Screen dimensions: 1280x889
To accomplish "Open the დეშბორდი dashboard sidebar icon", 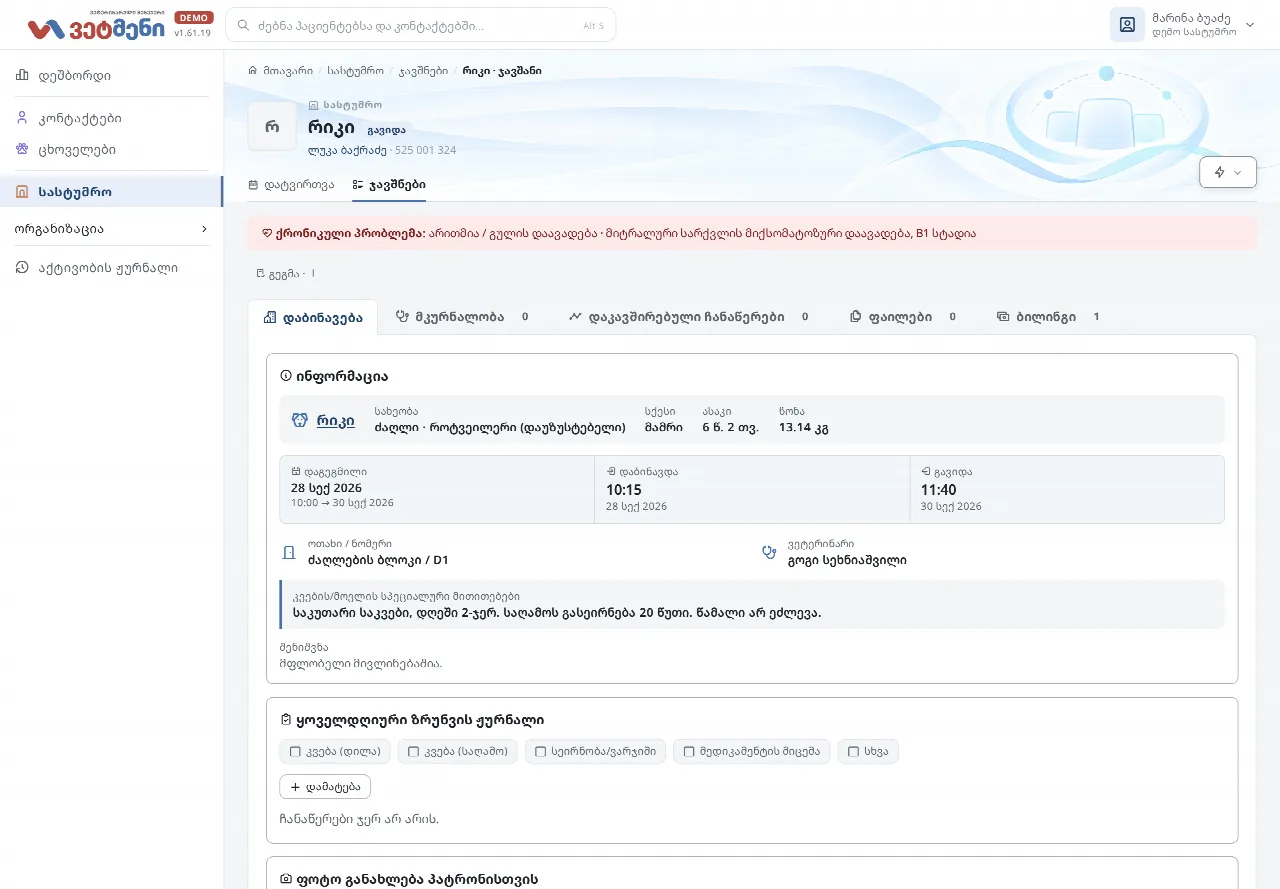I will [22, 75].
